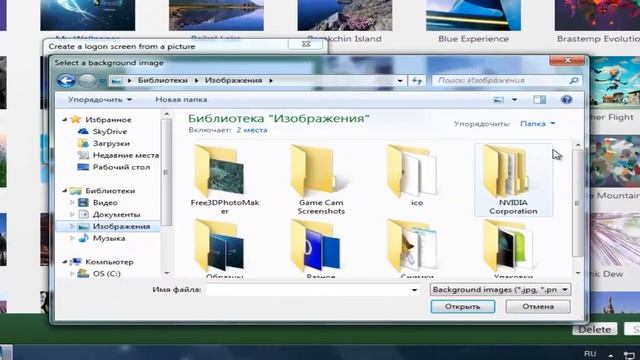Click the RU language indicator in taskbar
Image resolution: width=640 pixels, height=360 pixels.
pyautogui.click(x=590, y=354)
